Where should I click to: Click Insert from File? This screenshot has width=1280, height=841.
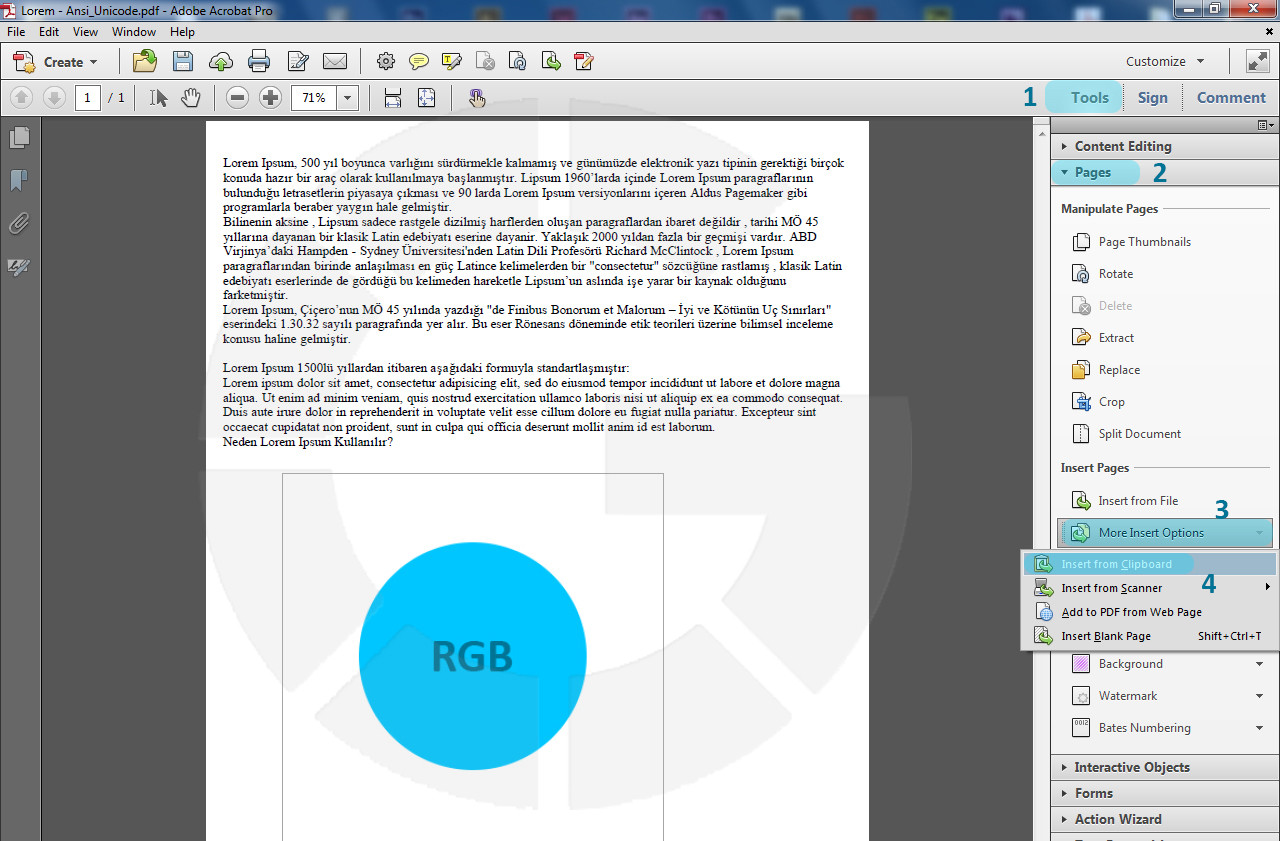pos(1125,501)
